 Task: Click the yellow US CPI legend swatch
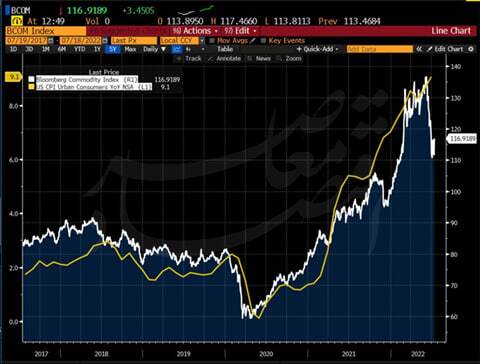[x=31, y=87]
